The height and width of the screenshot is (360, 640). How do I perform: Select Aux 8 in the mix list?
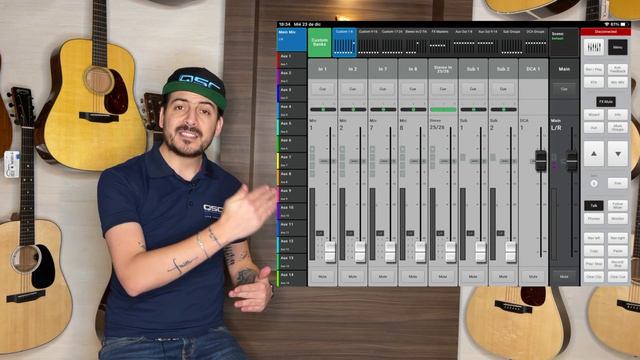[x=292, y=178]
